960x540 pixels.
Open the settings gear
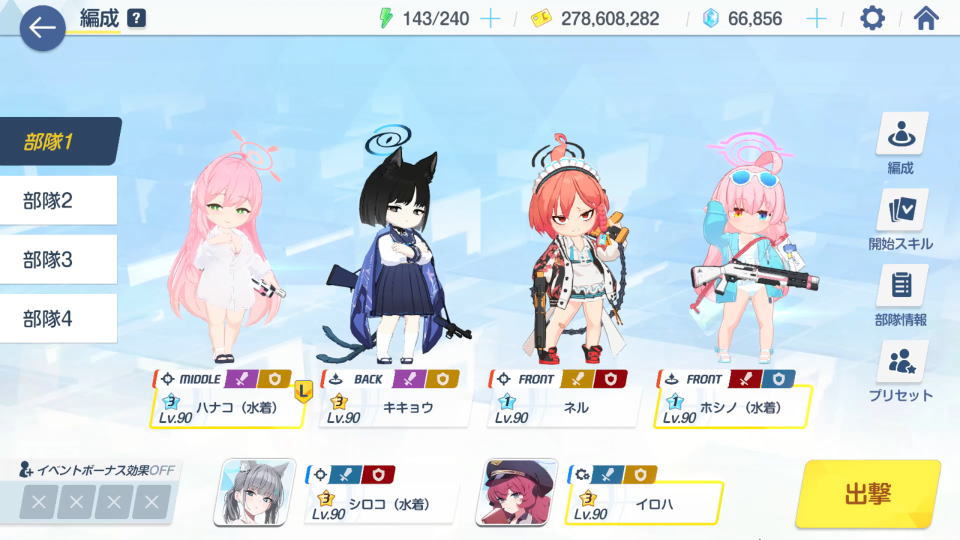tap(872, 18)
